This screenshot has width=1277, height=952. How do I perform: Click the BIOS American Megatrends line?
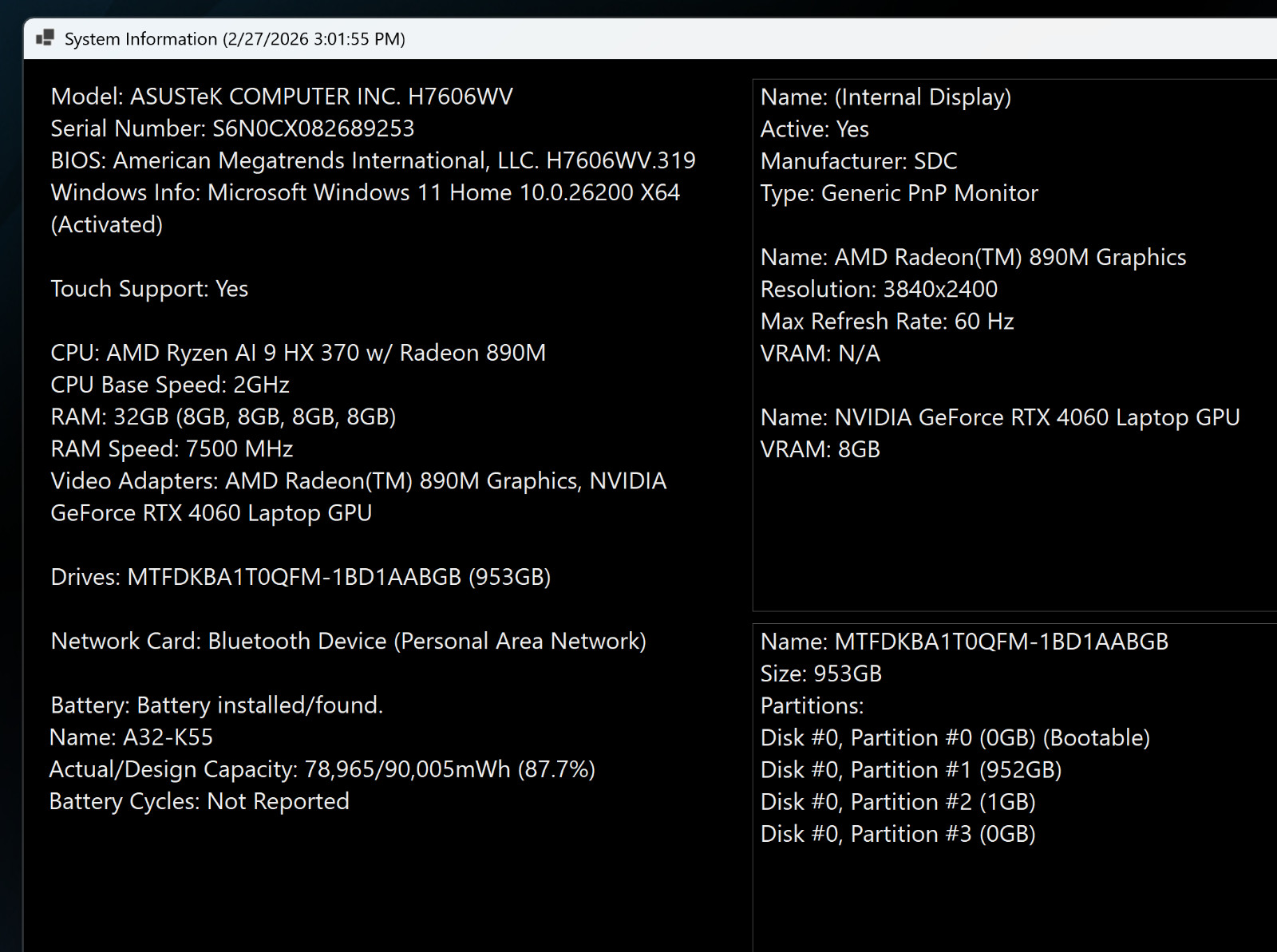373,160
